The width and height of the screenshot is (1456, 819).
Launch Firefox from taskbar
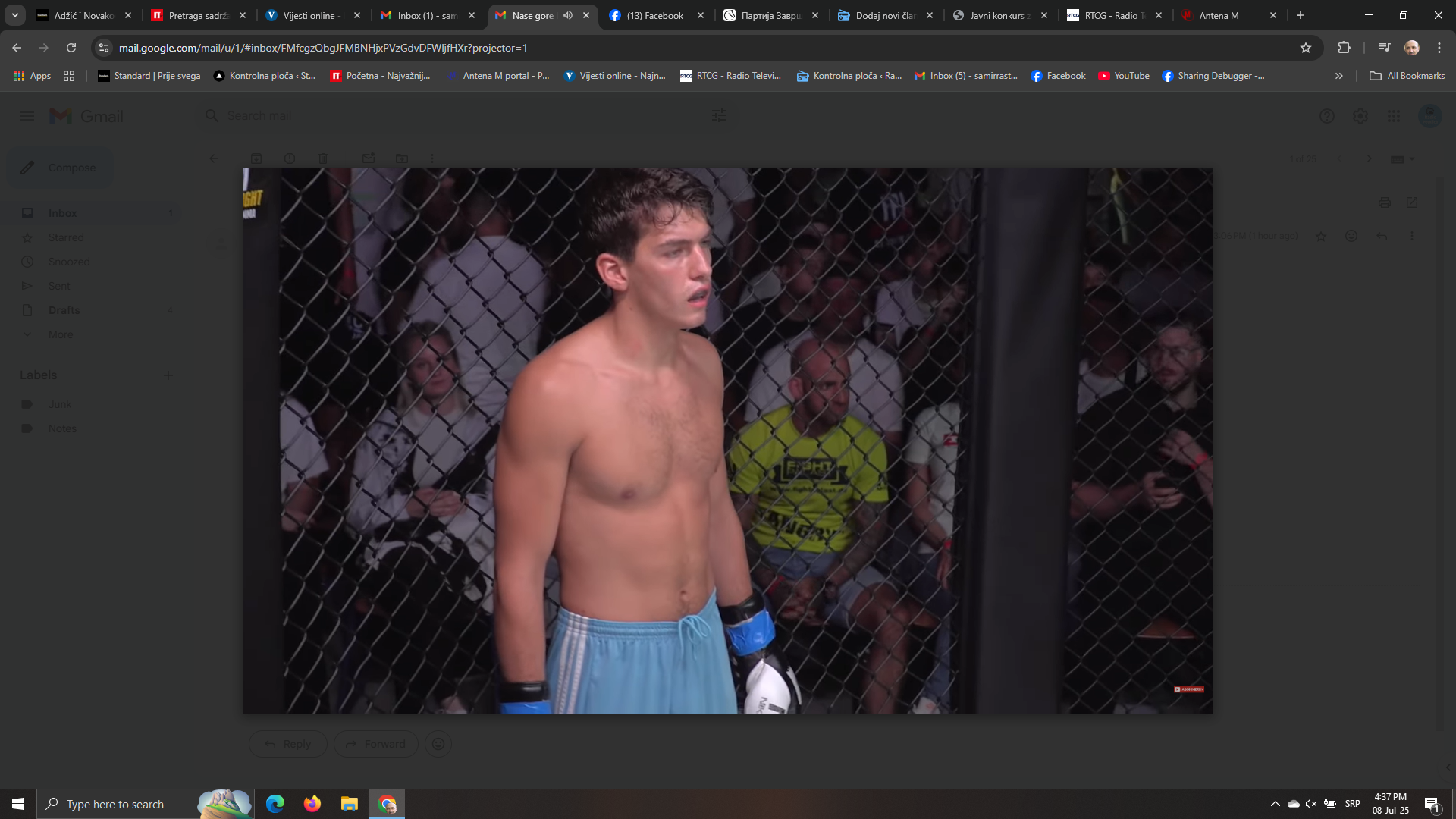[312, 804]
